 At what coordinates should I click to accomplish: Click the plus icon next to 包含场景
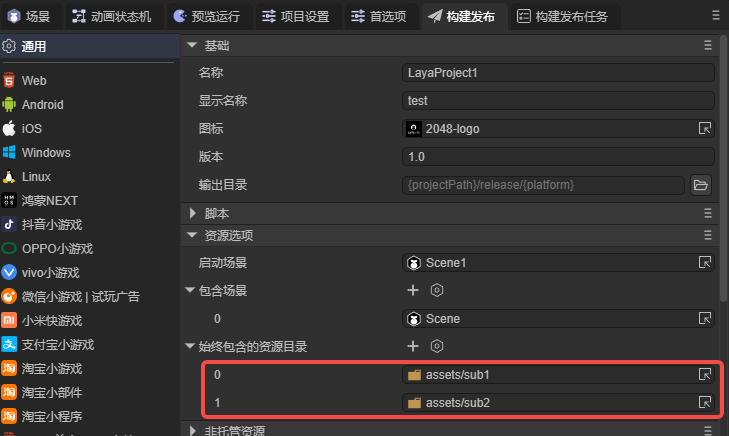coord(412,290)
